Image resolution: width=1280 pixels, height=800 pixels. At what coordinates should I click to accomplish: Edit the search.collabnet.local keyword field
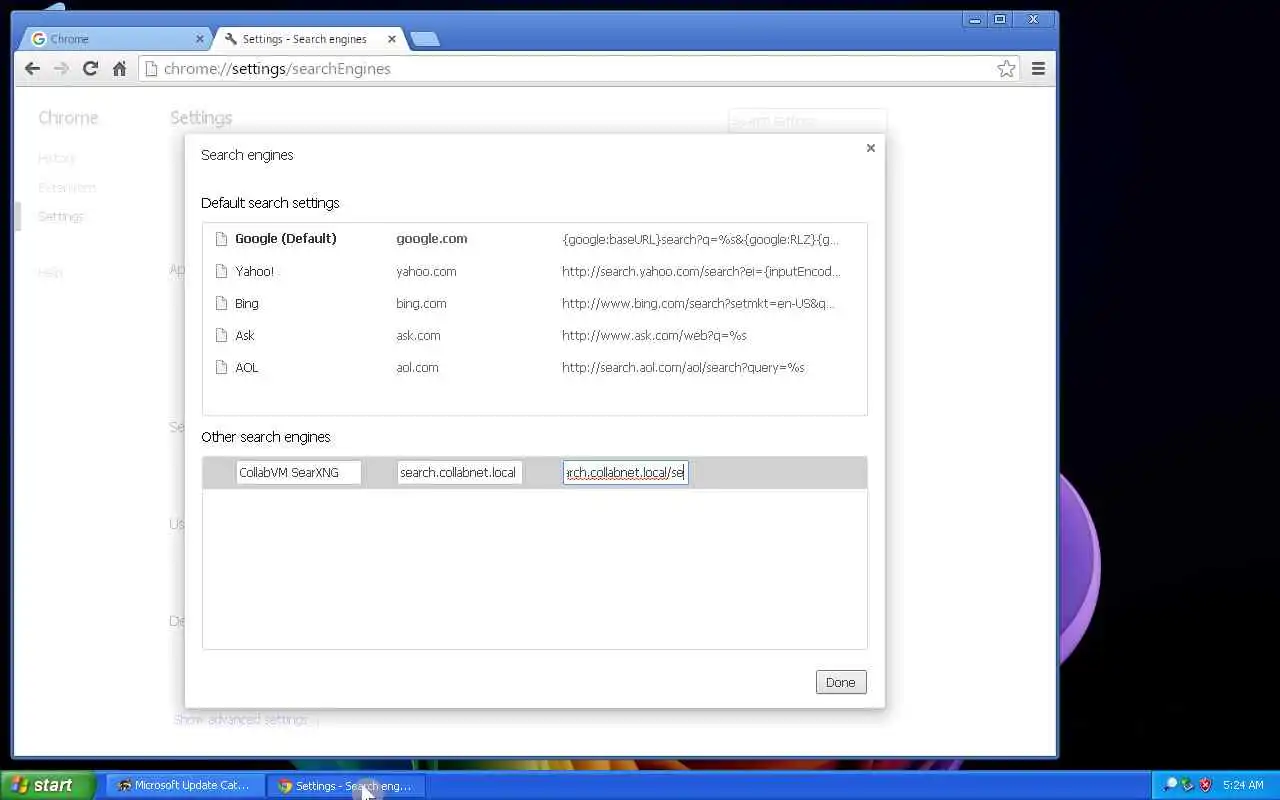point(459,472)
